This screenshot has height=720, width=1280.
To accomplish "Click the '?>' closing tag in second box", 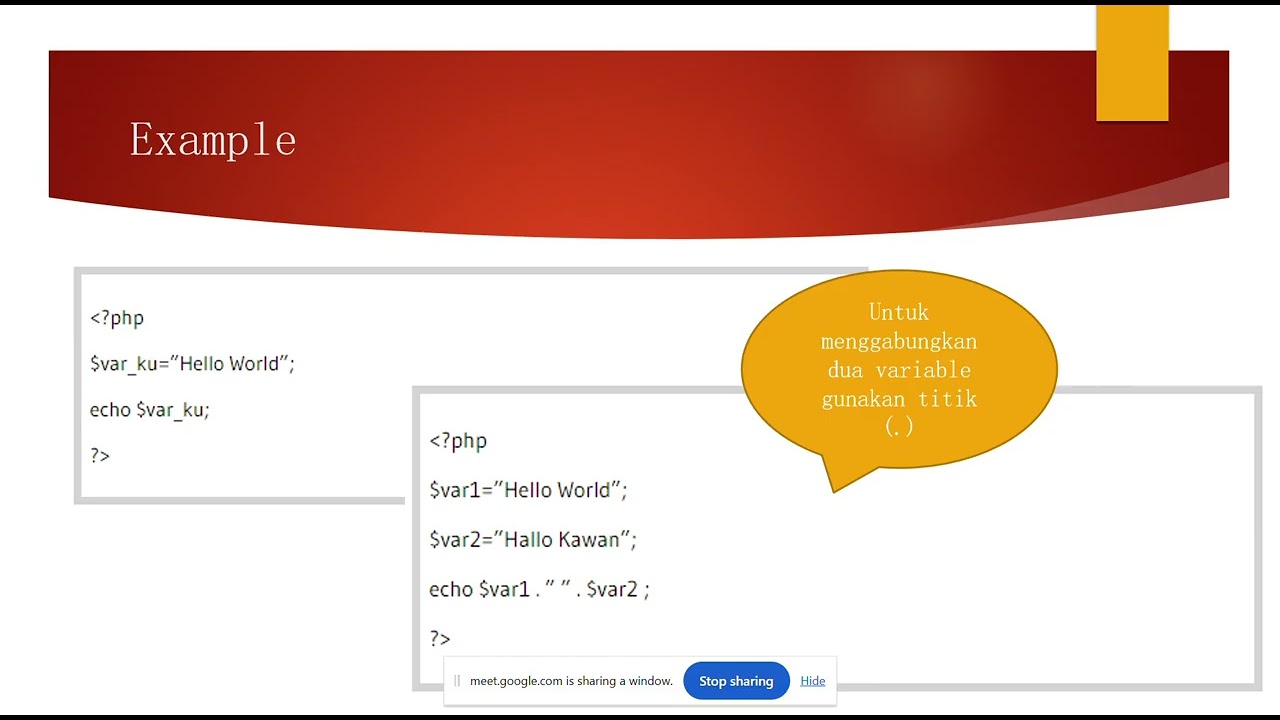I will pos(440,638).
